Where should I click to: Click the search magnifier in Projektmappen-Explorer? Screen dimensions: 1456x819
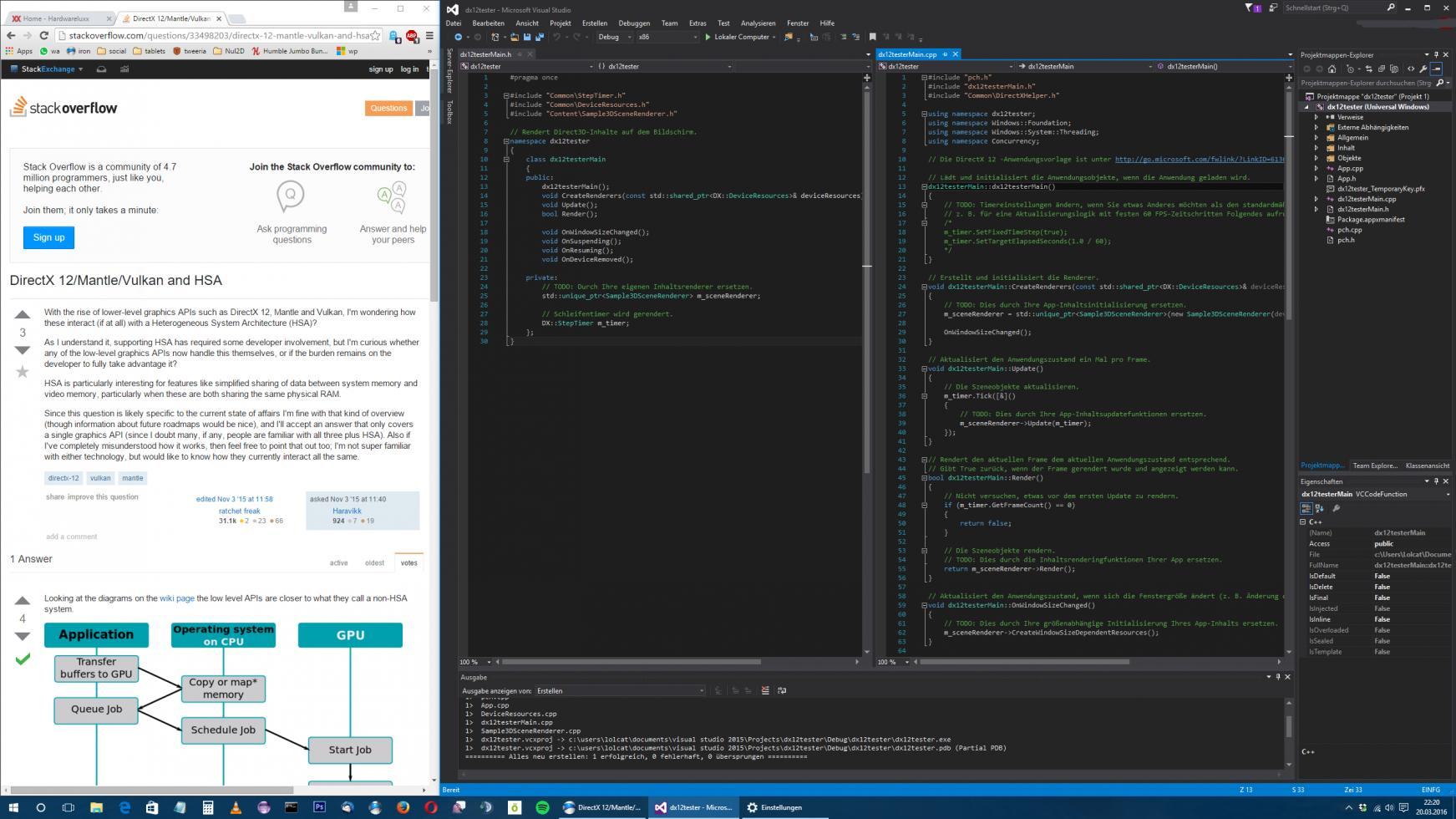click(1440, 83)
